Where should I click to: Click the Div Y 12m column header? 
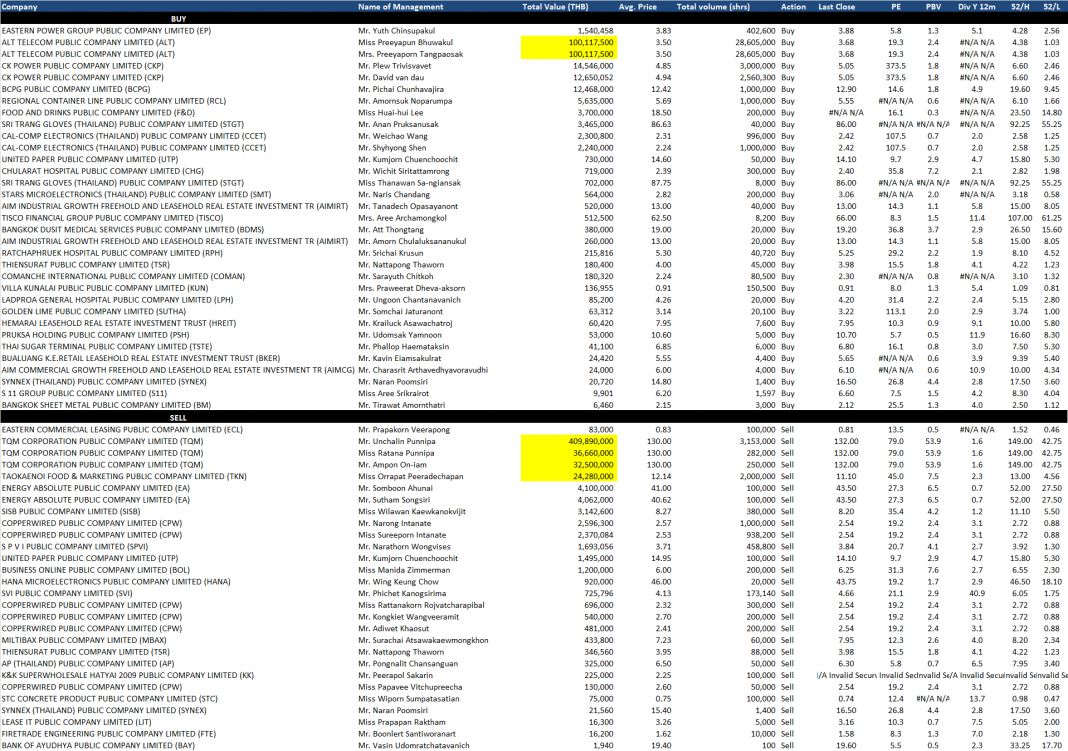976,6
